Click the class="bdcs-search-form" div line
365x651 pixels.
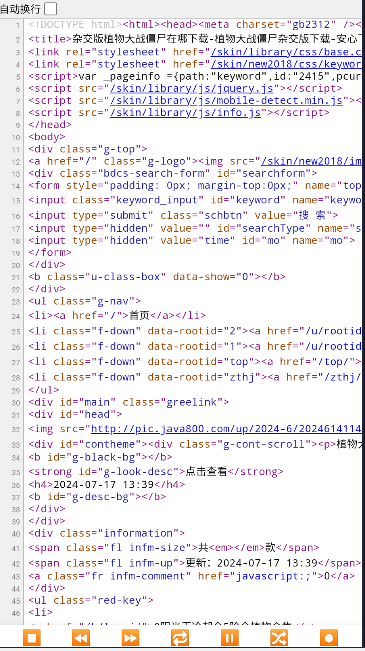click(x=173, y=173)
